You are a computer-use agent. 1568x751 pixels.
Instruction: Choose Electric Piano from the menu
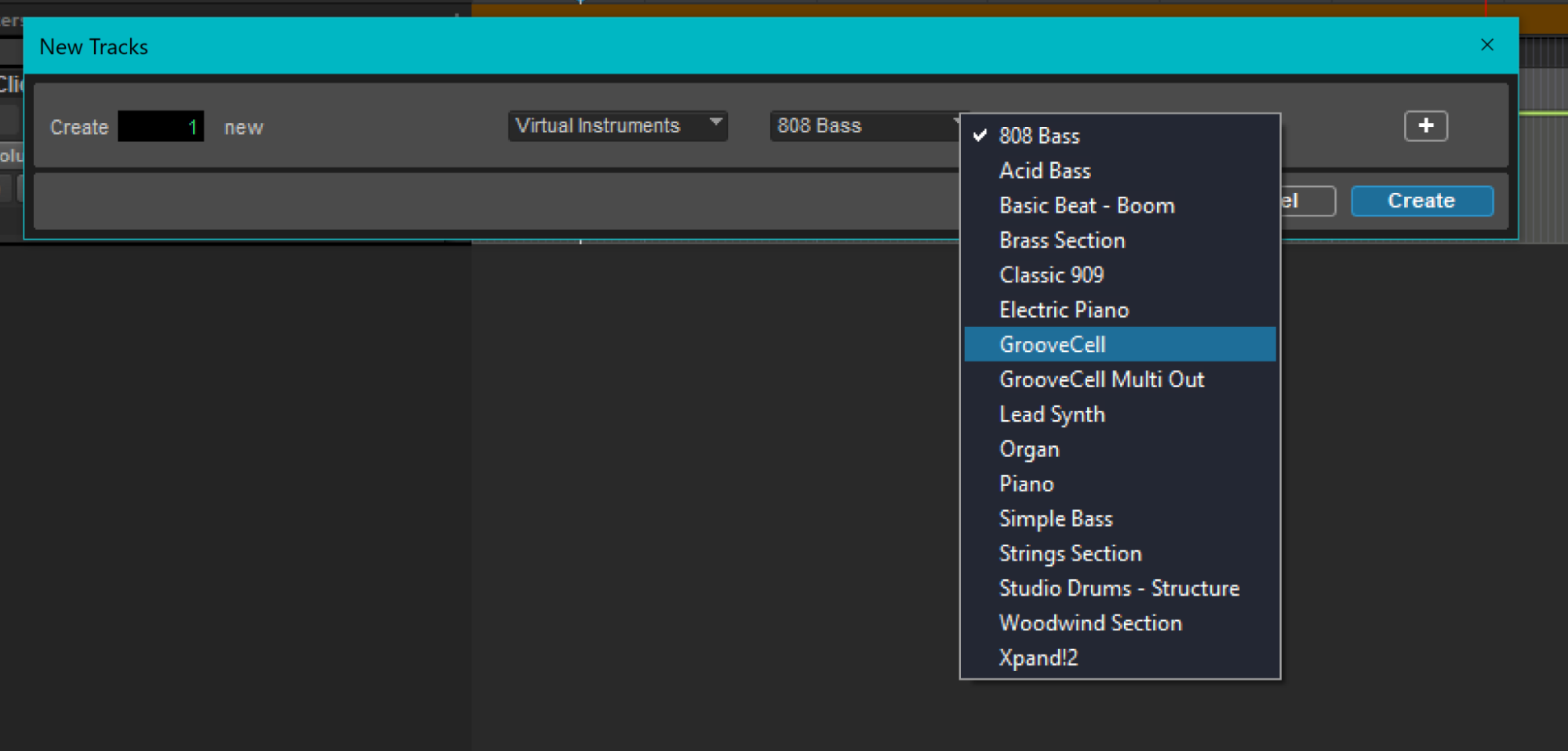coord(1064,310)
